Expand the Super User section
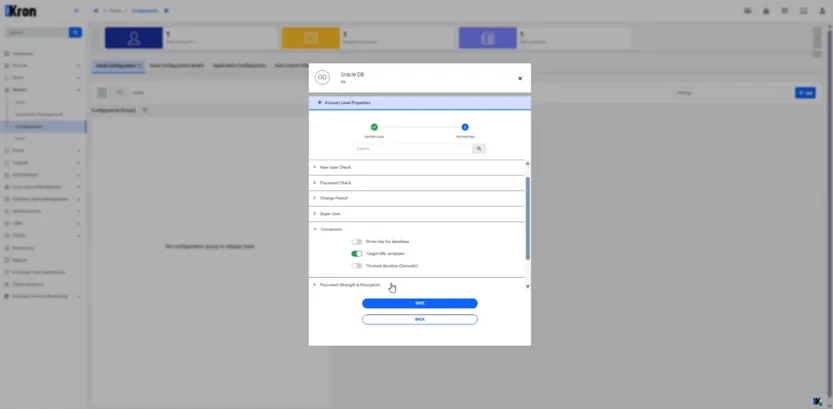Viewport: 833px width, 409px height. click(416, 214)
